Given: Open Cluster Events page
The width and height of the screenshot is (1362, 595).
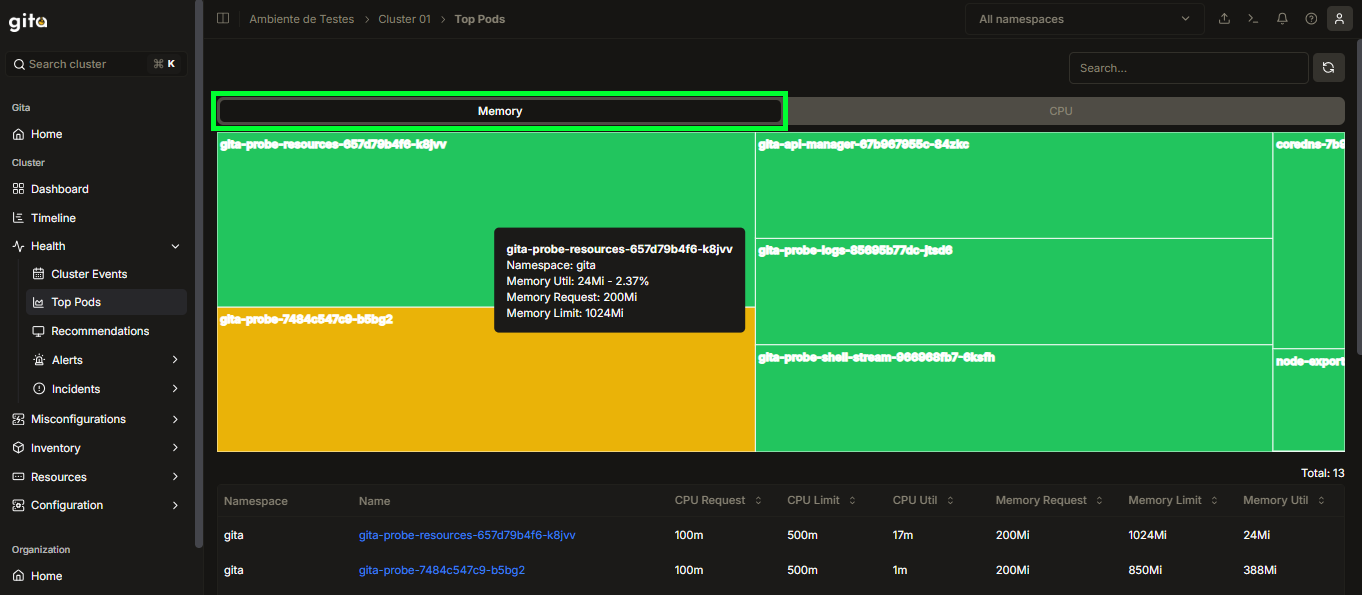Looking at the screenshot, I should pos(89,274).
